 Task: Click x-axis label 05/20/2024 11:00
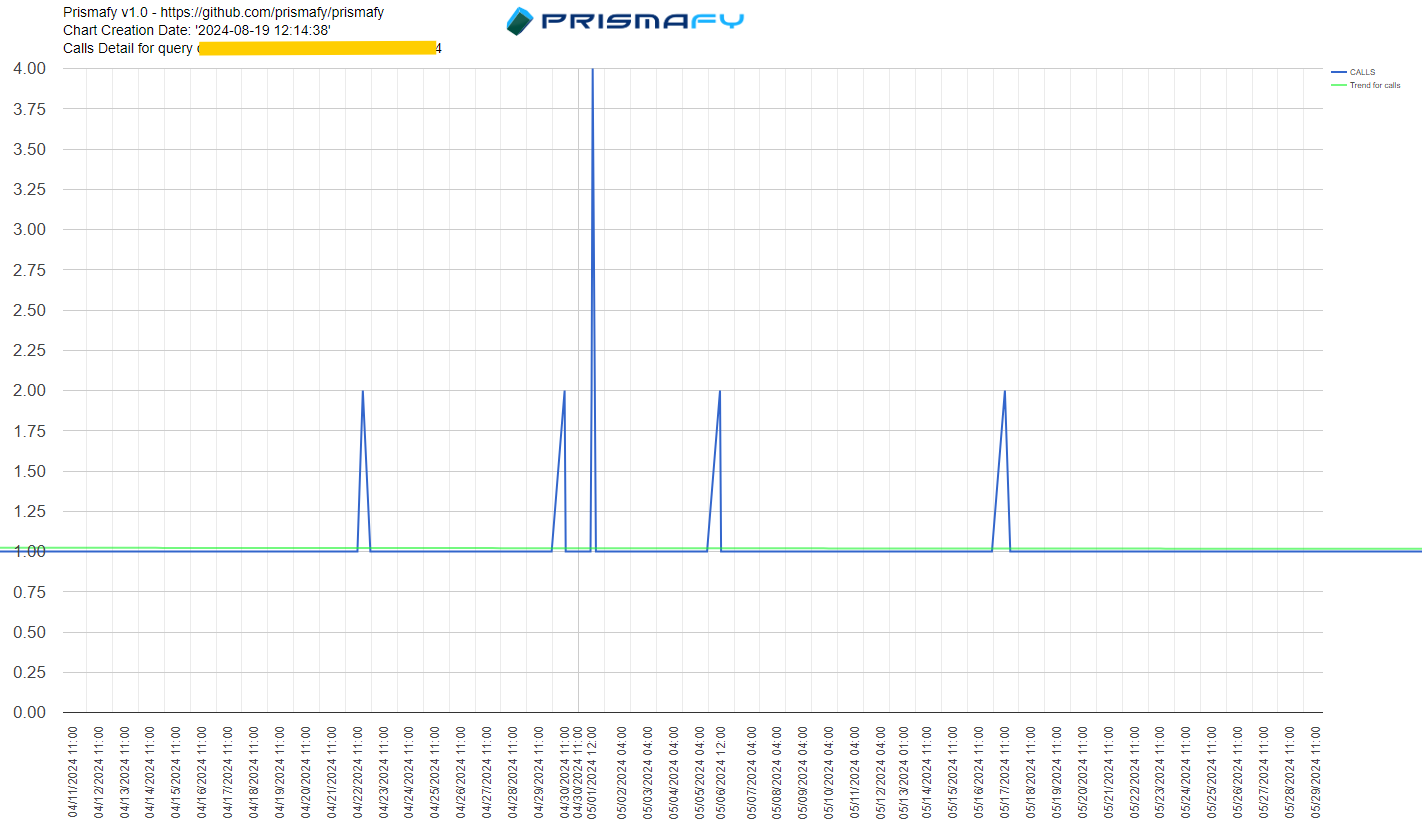click(1083, 772)
